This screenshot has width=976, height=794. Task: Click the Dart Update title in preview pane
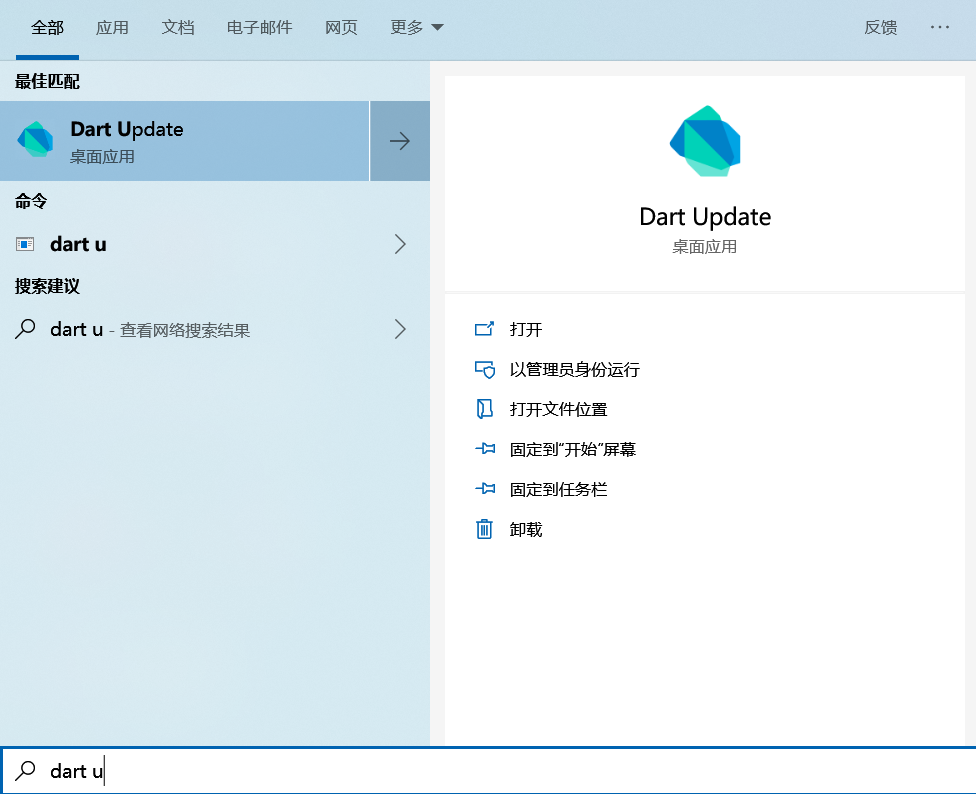(705, 217)
